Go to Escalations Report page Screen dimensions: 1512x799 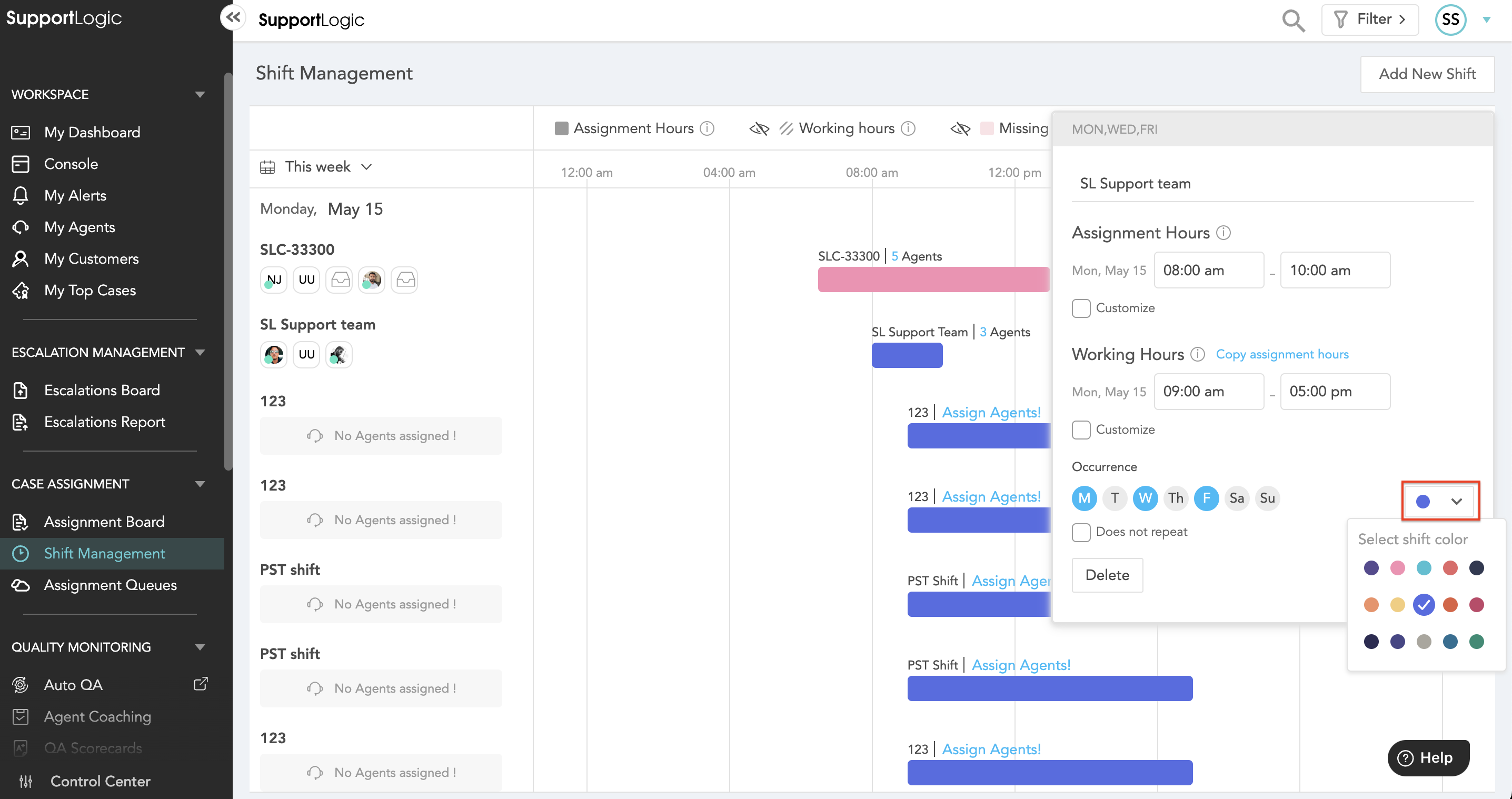pos(104,422)
